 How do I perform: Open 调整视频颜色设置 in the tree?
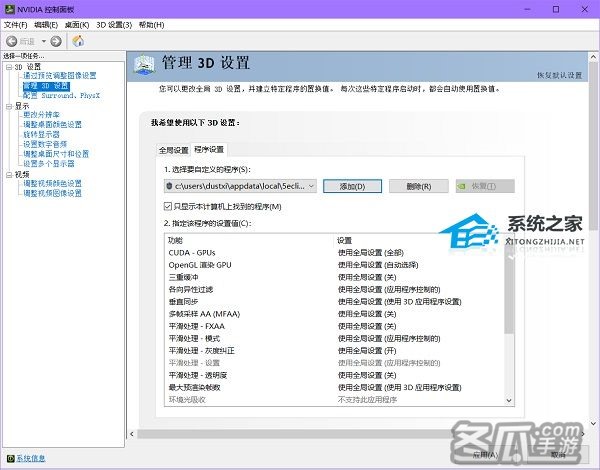[52, 183]
